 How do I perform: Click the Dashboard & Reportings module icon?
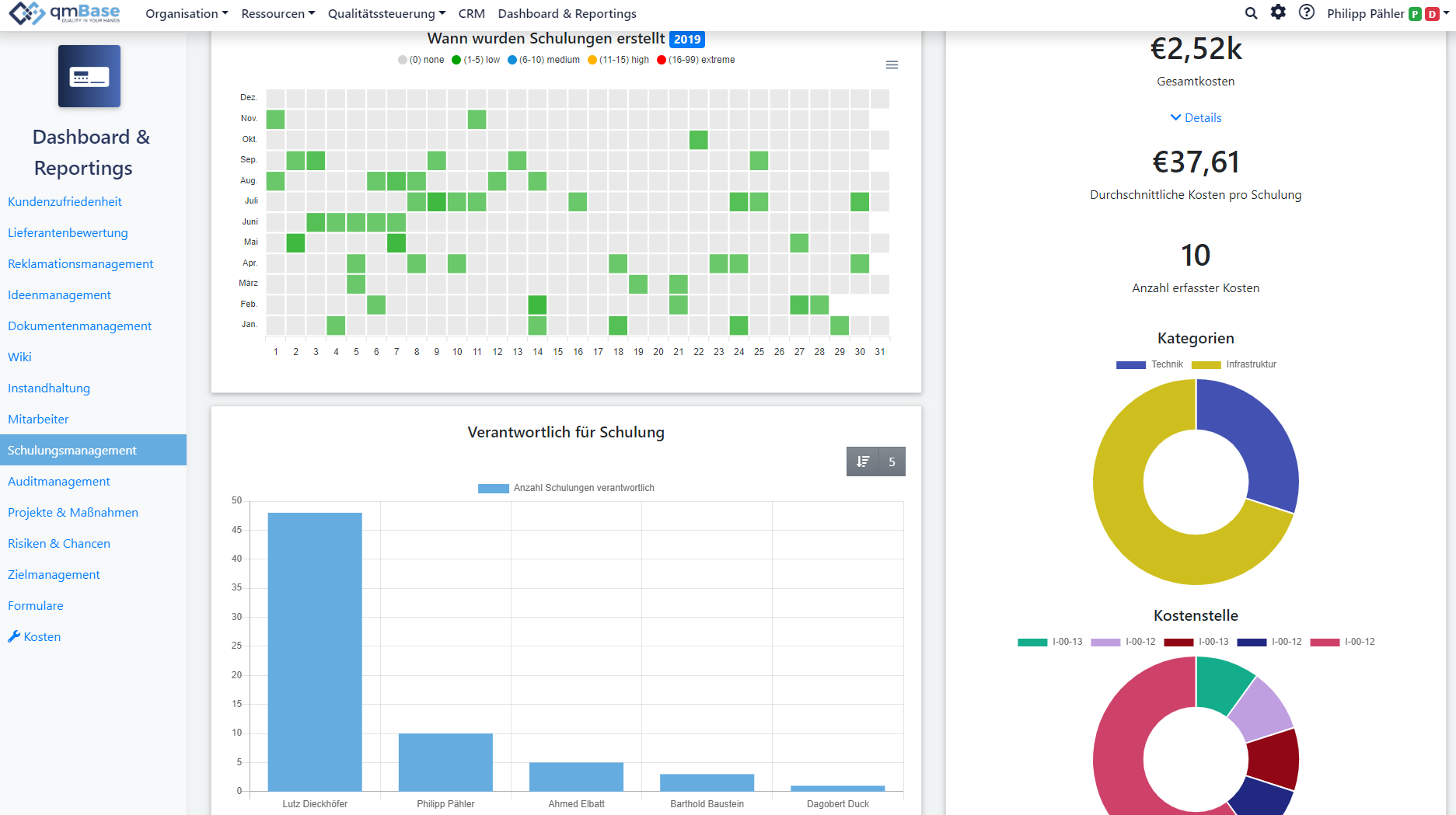click(89, 76)
